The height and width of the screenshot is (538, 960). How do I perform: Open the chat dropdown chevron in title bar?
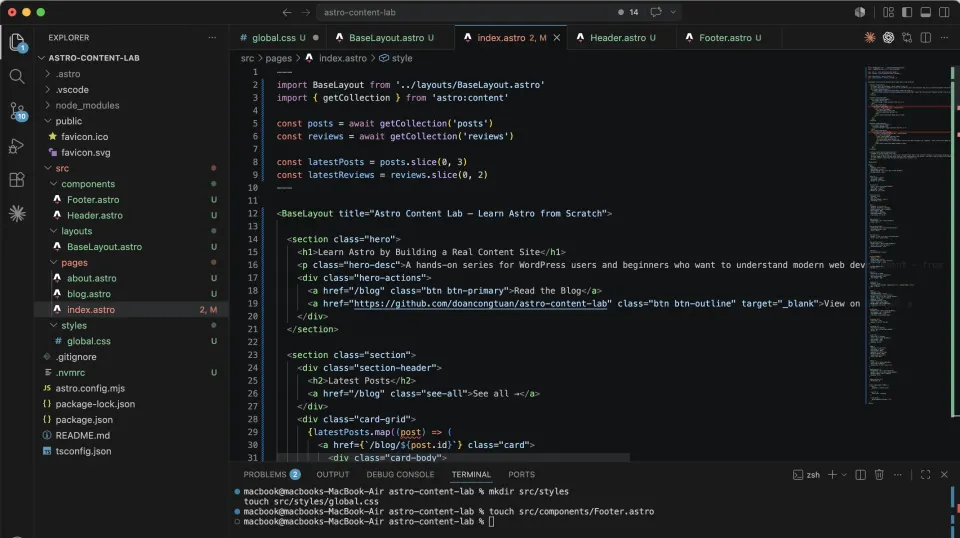coord(673,12)
